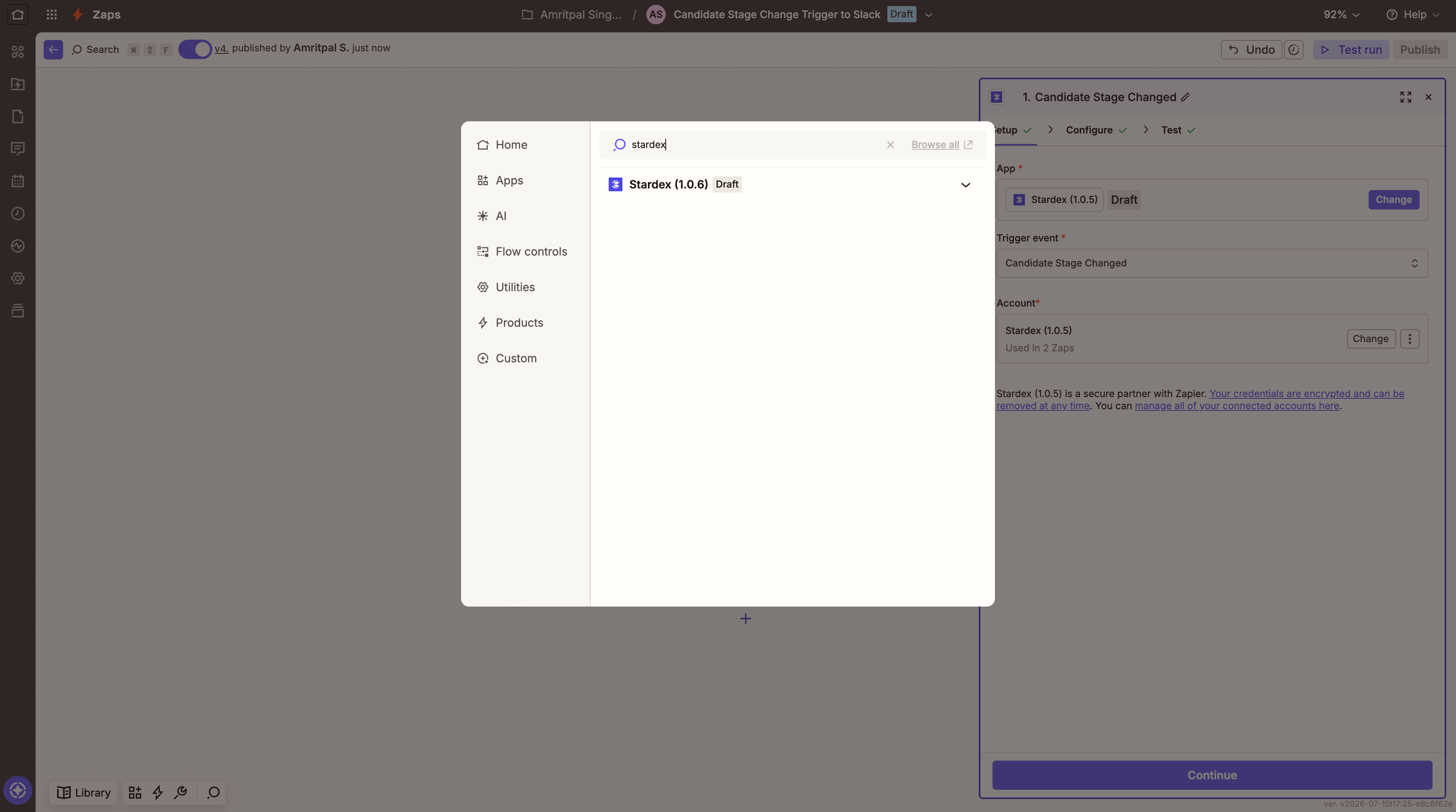
Task: Click the purple Change app button
Action: (x=1393, y=199)
